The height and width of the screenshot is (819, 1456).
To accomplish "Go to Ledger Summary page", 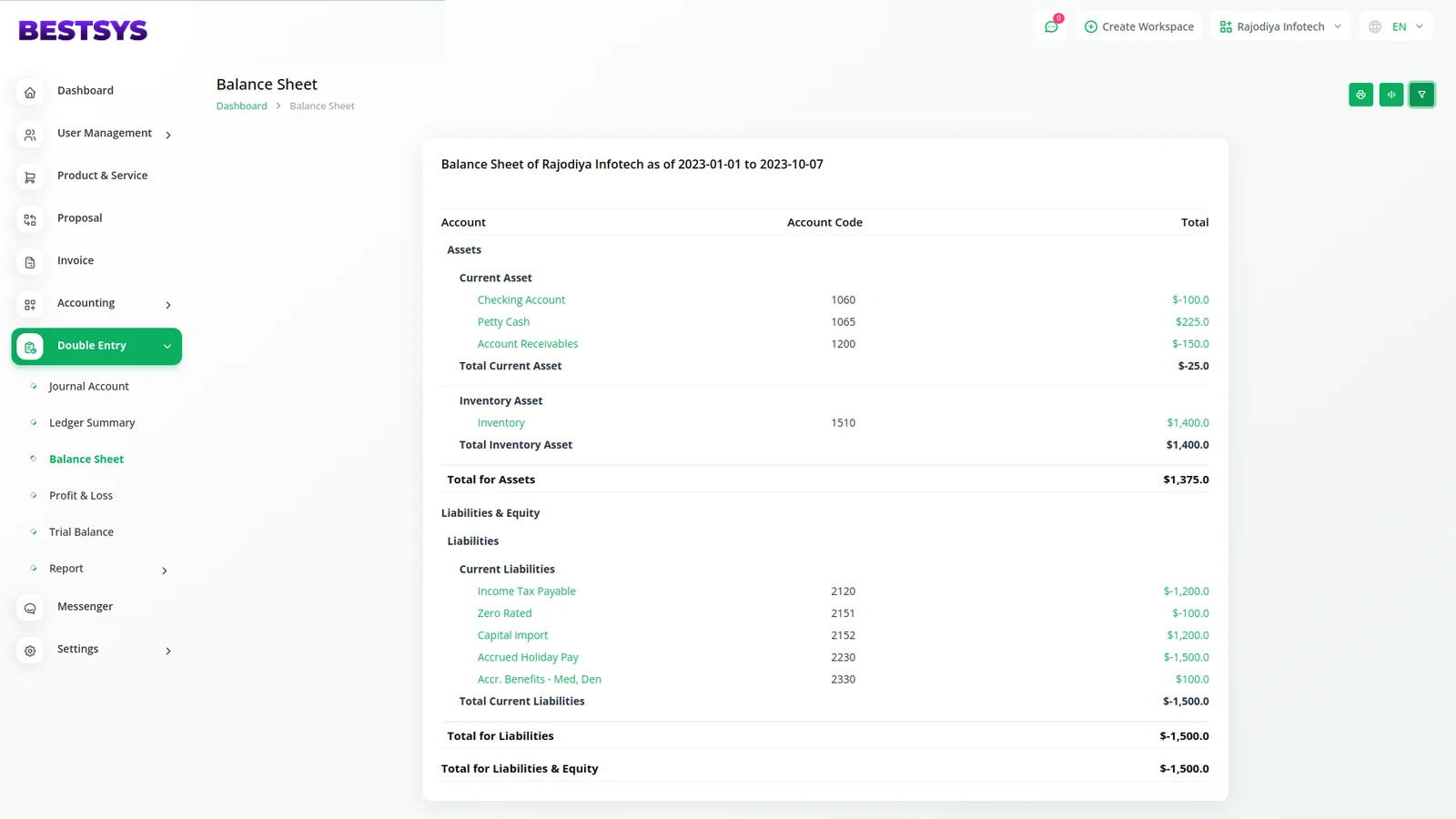I will [92, 423].
